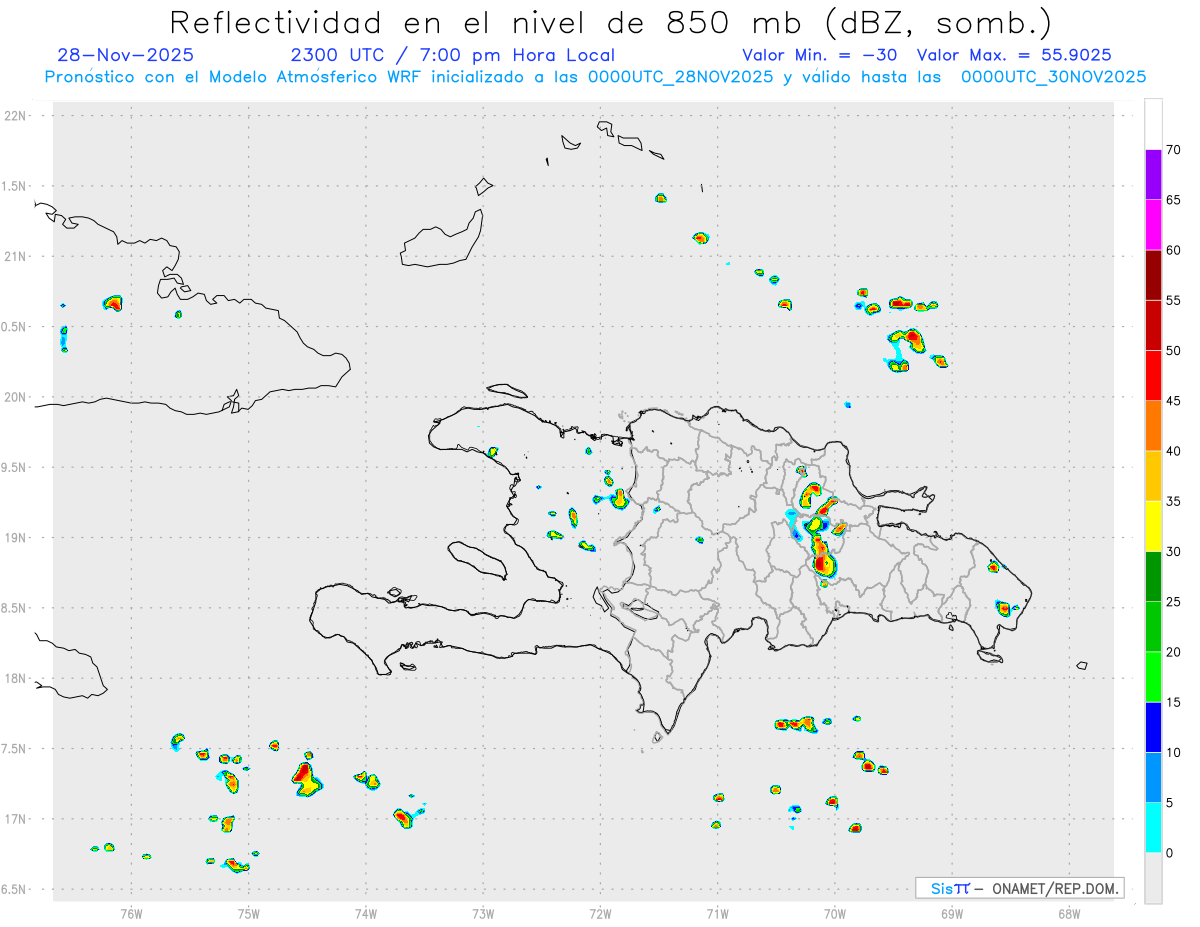Pick the gold 35–40 dBZ colorbar segment
Viewport: 1200px width, 927px height.
[x=1153, y=476]
